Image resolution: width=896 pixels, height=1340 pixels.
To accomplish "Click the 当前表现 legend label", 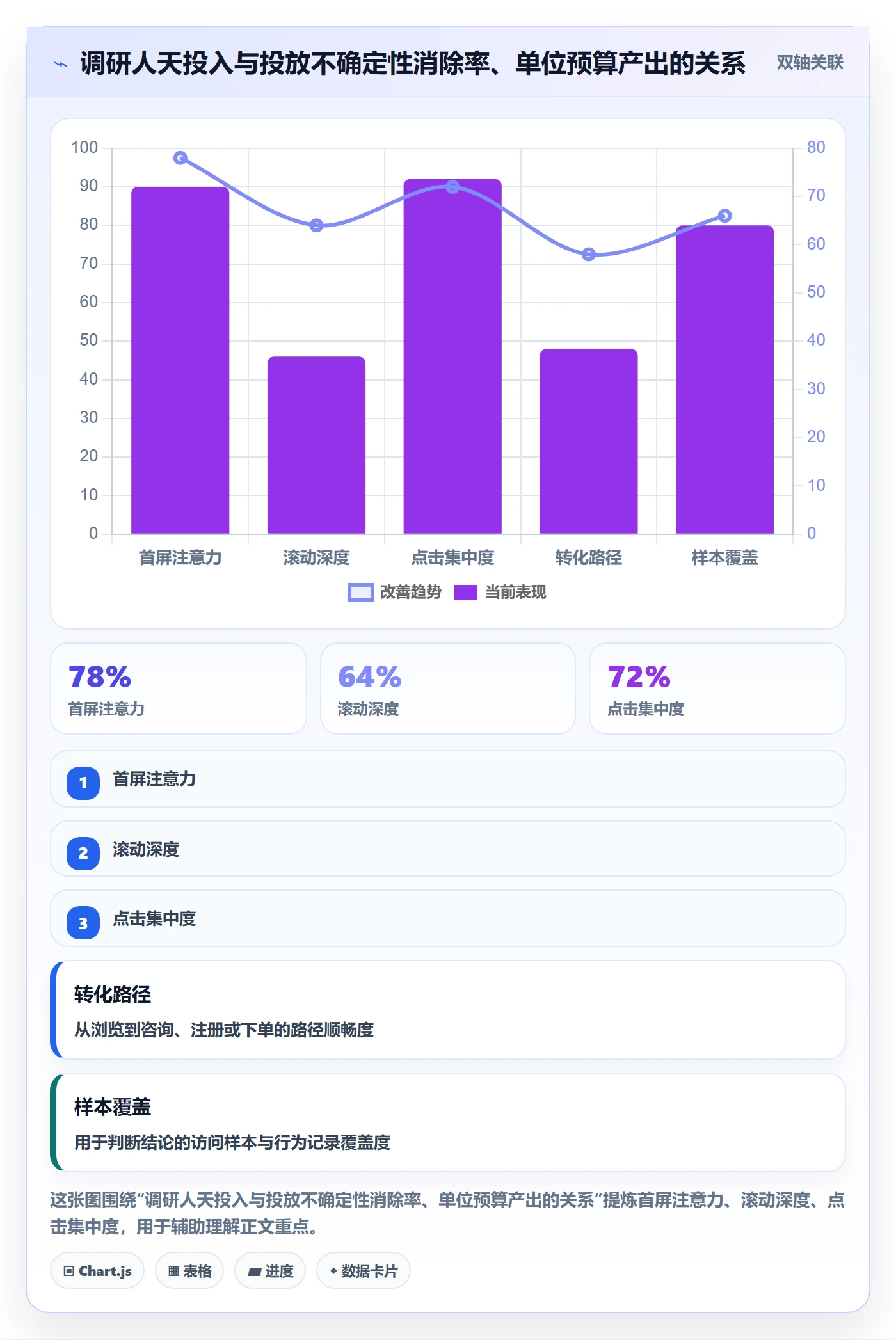I will pos(515,593).
